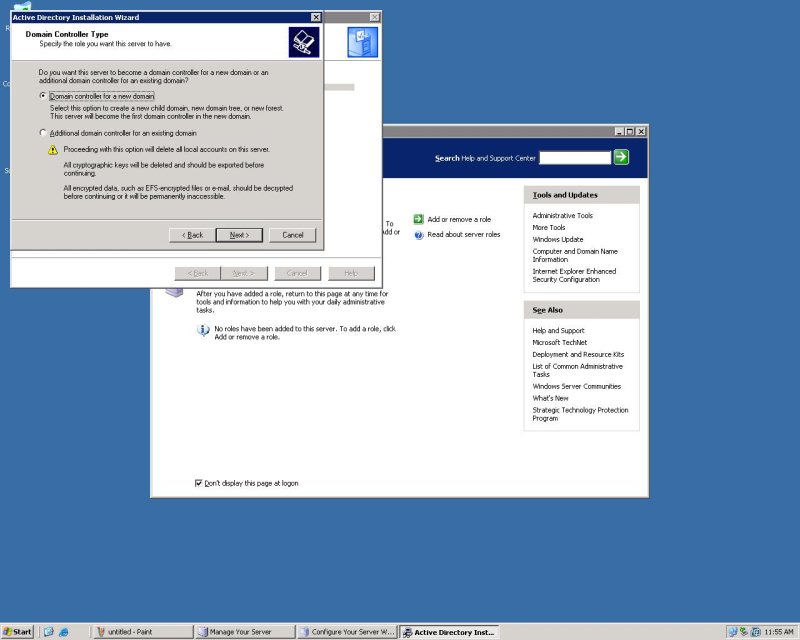The width and height of the screenshot is (800, 640).
Task: Click the Start button
Action: 17,632
